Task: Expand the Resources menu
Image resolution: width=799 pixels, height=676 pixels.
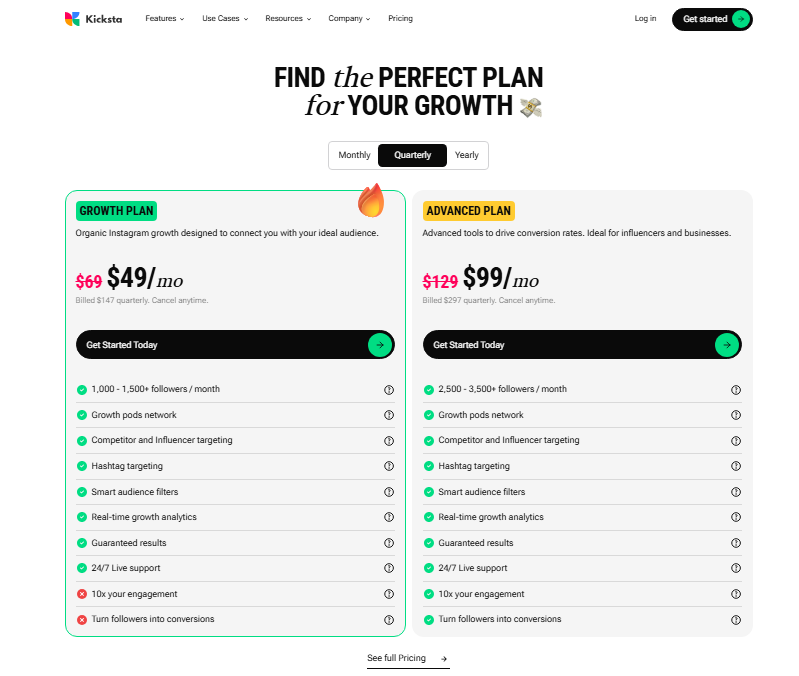Action: point(288,18)
